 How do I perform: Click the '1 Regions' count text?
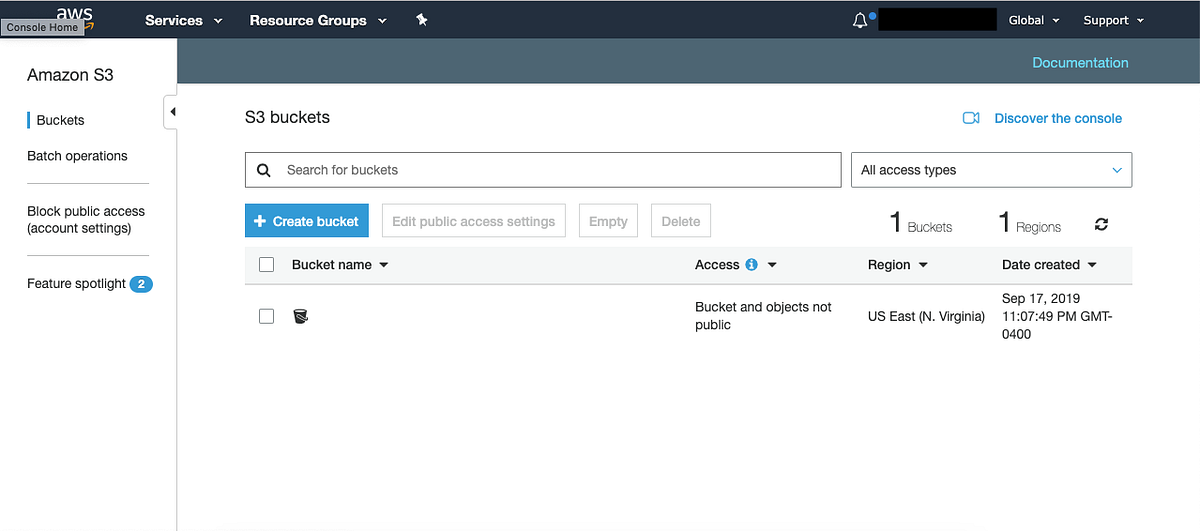[x=1030, y=223]
